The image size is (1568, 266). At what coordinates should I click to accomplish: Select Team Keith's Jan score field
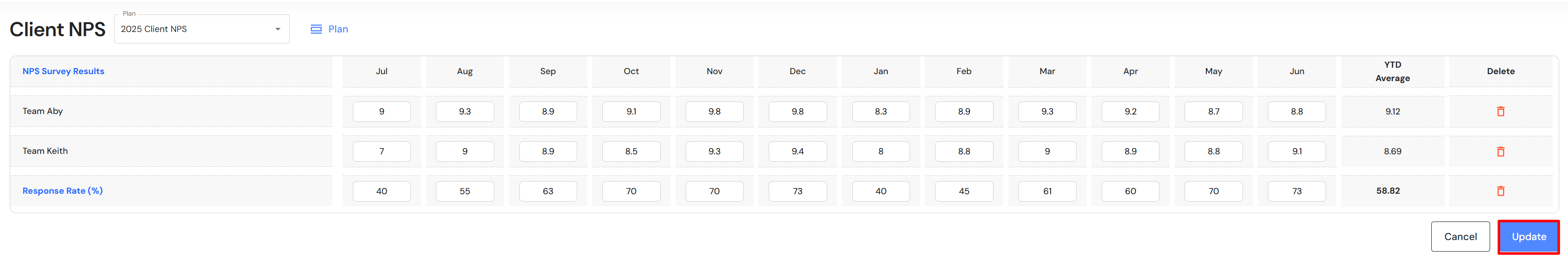pyautogui.click(x=881, y=152)
